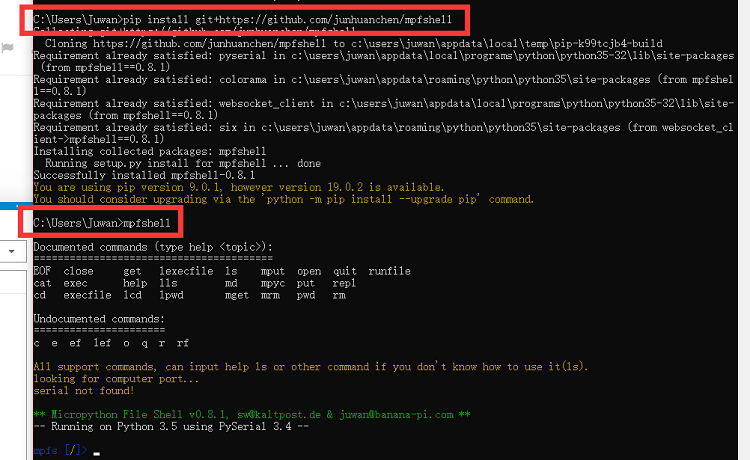Screen dimensions: 750x460
Task: Click the 'mrm' command name
Action: tap(270, 295)
